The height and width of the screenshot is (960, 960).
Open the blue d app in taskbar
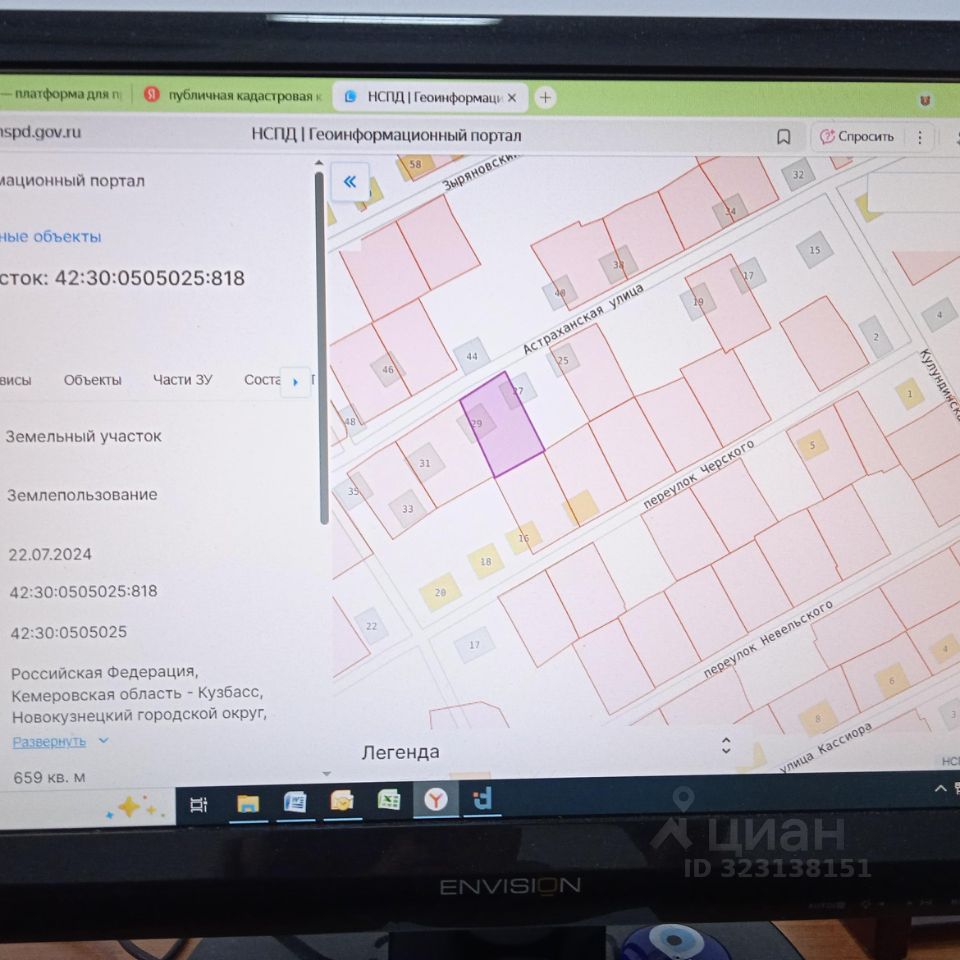click(x=482, y=799)
